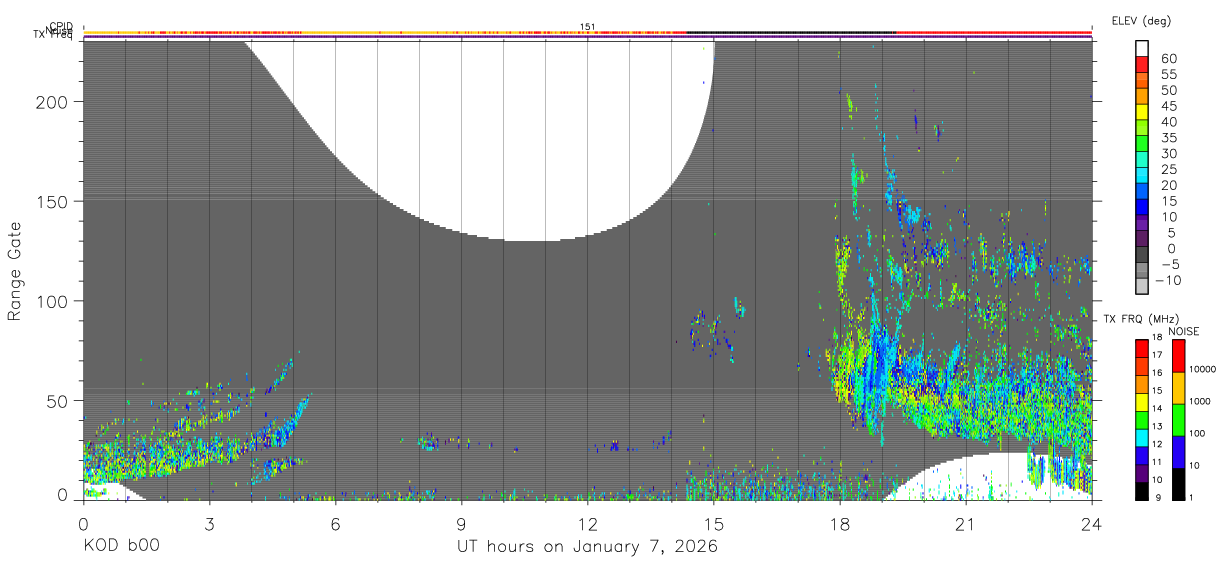Select the light gray bottom segment of ELEV colorbar
The height and width of the screenshot is (567, 1228).
point(1142,286)
